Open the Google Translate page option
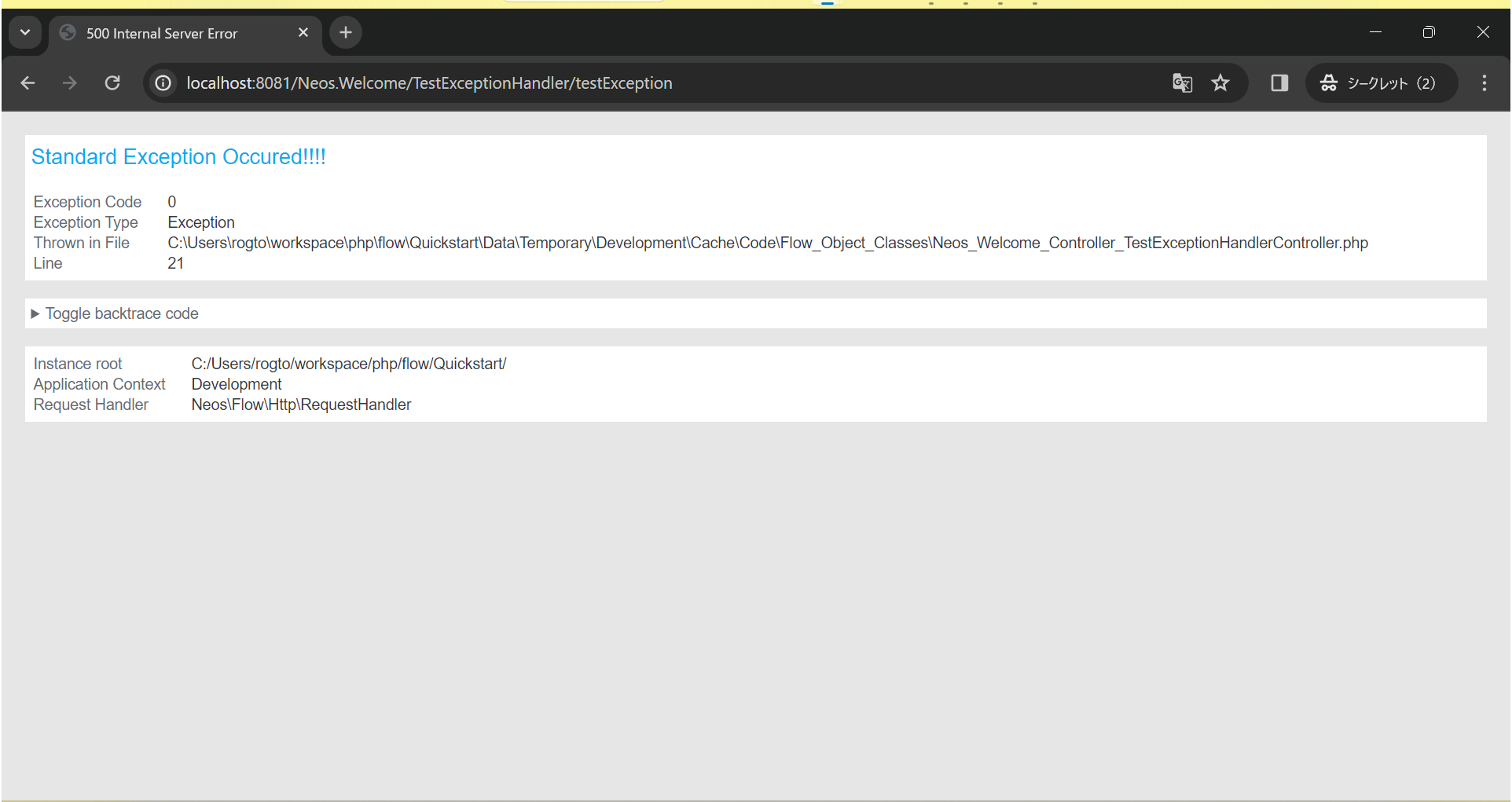 point(1182,83)
